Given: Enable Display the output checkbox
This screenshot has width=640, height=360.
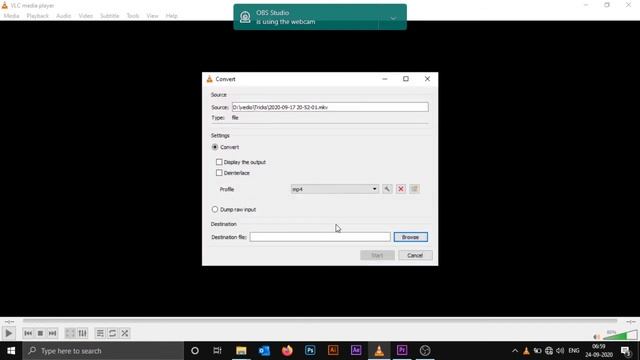Looking at the screenshot, I should tap(219, 162).
